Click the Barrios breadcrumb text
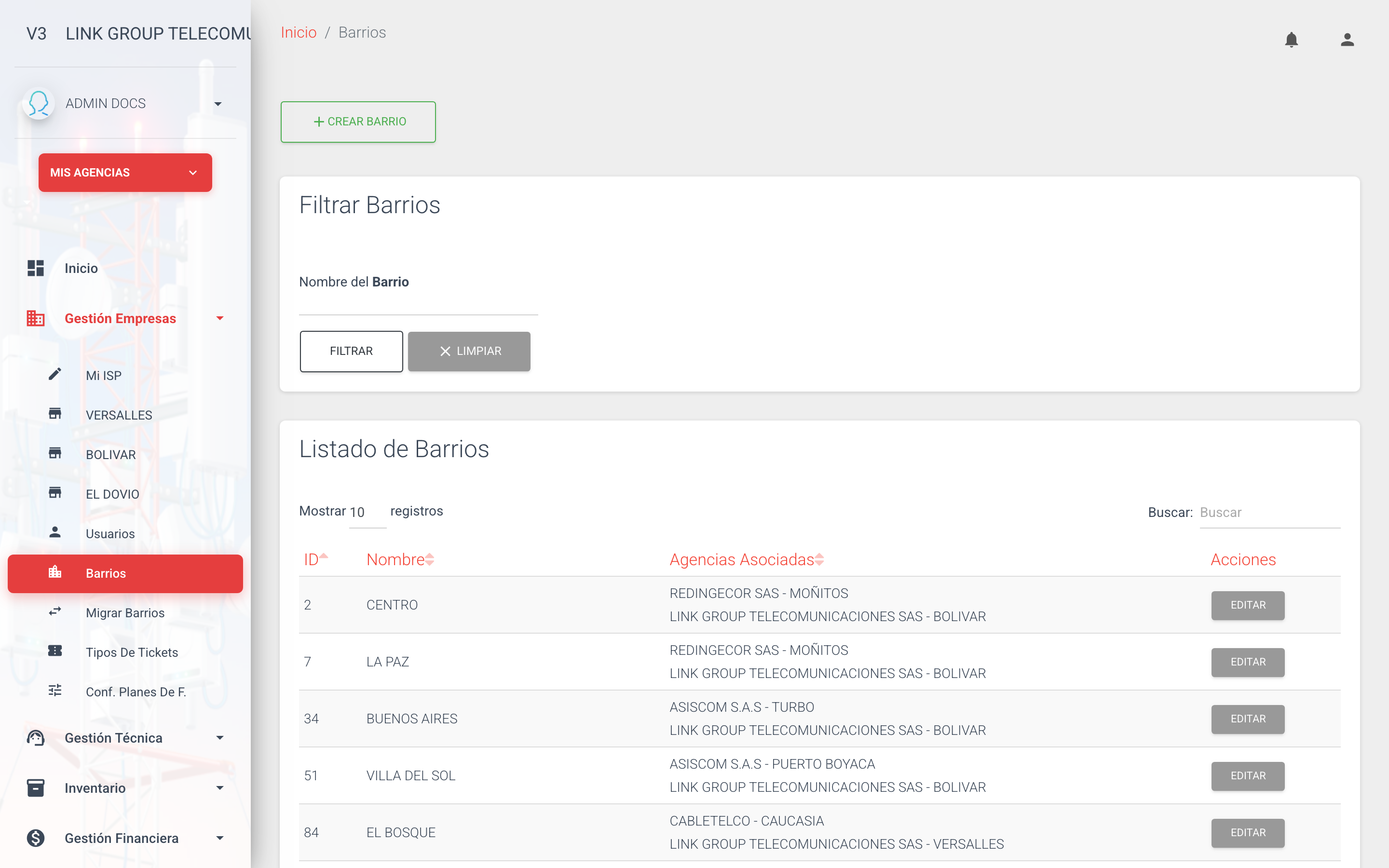Screen dimensions: 1389x868 [362, 32]
